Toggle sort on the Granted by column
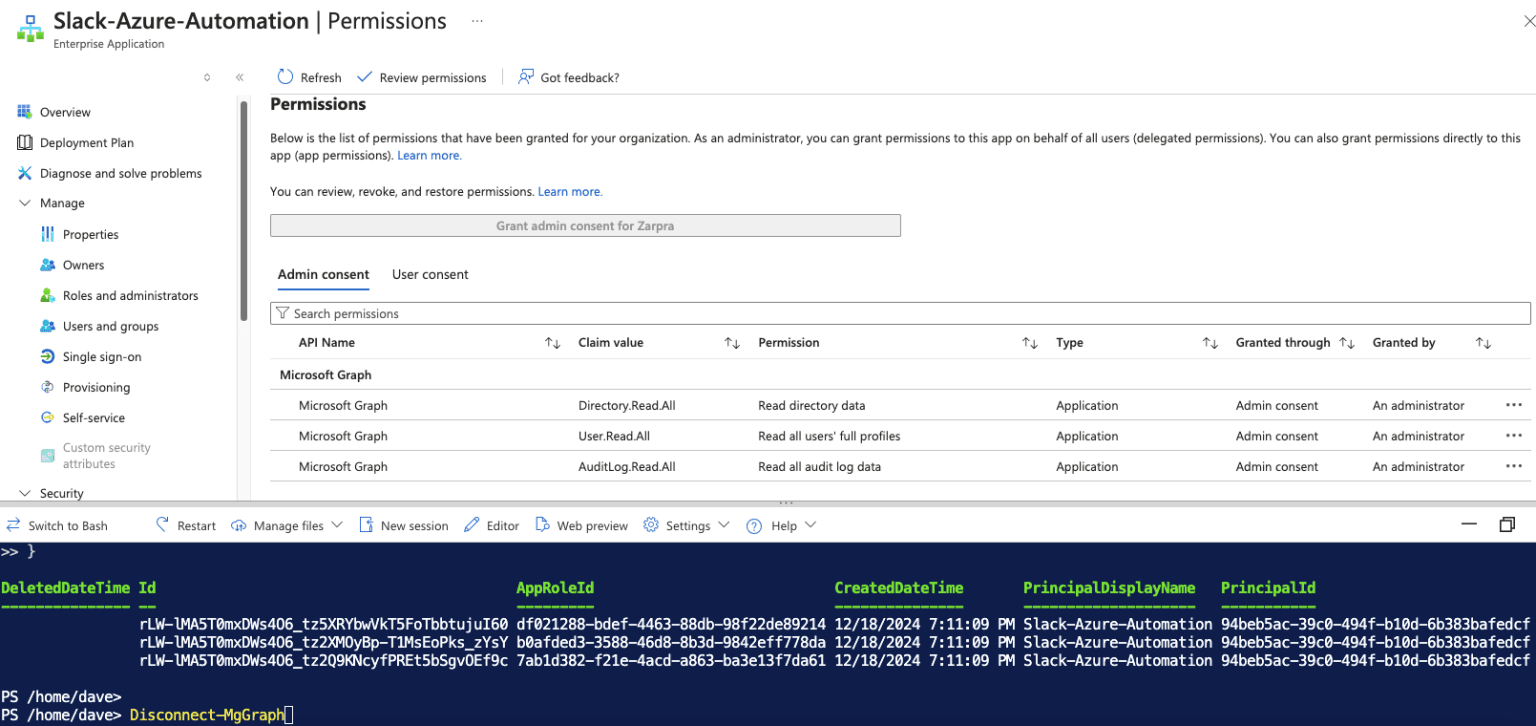Image resolution: width=1536 pixels, height=726 pixels. [1484, 342]
